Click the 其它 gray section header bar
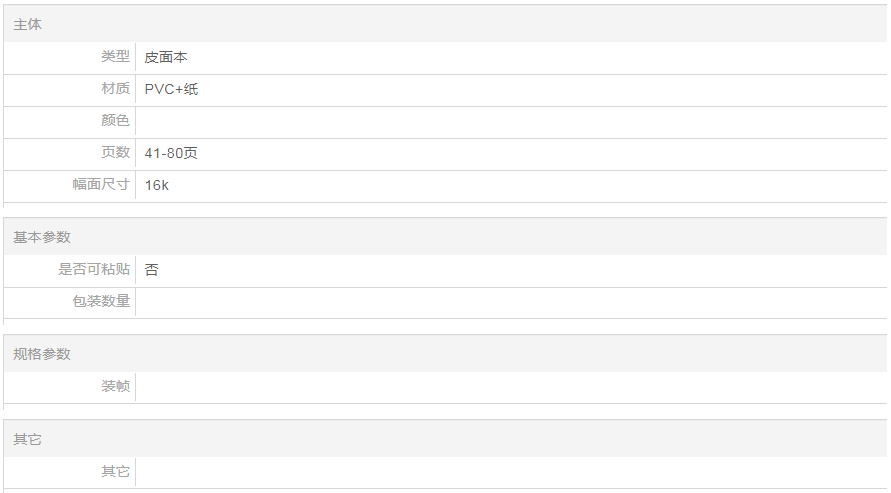The image size is (891, 493). tap(445, 439)
